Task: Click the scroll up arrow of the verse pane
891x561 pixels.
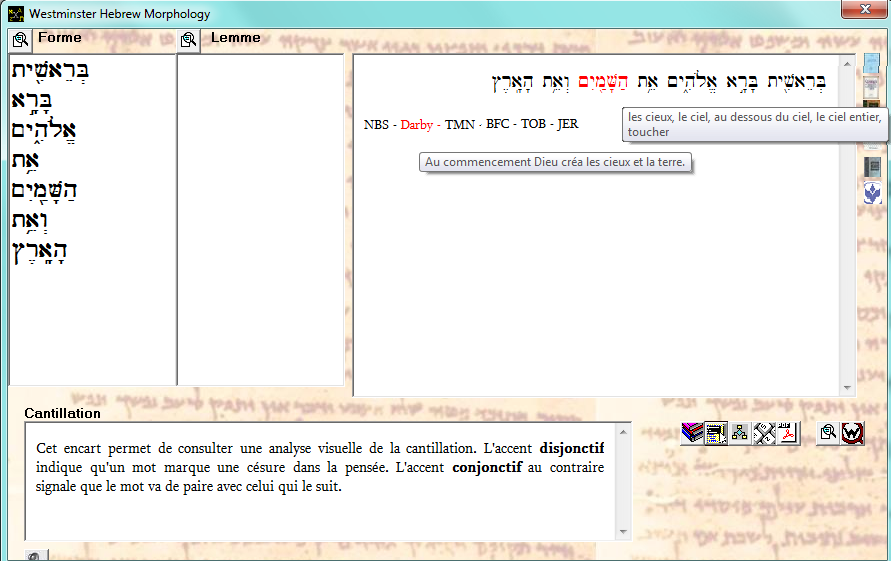Action: [x=847, y=64]
